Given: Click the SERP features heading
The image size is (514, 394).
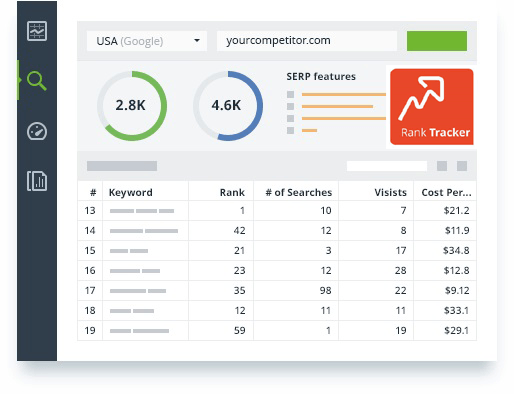Looking at the screenshot, I should coord(321,77).
